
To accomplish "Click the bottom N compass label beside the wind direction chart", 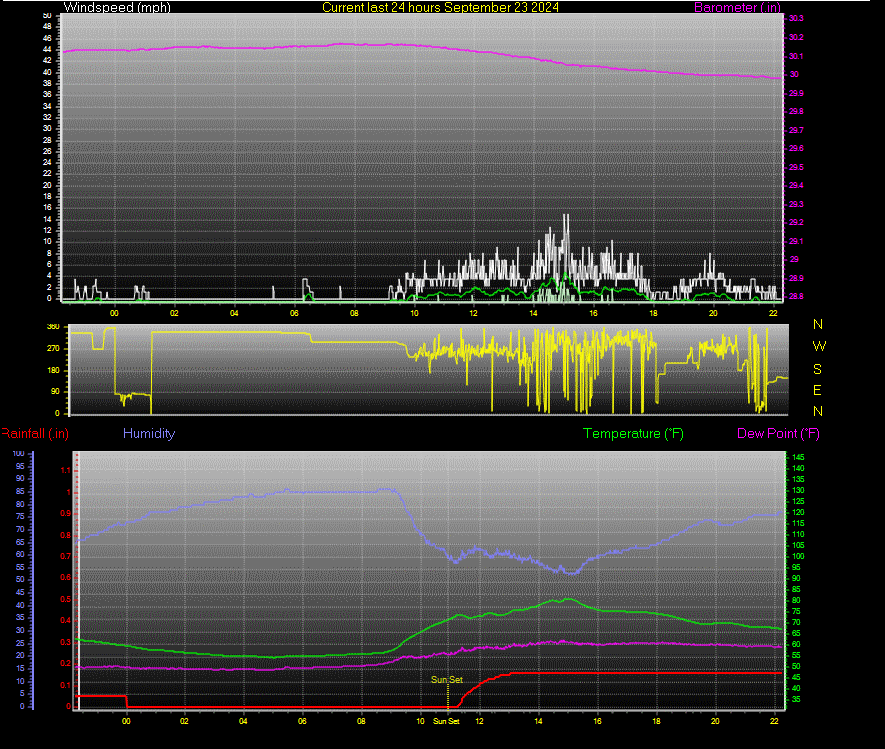I will (818, 411).
